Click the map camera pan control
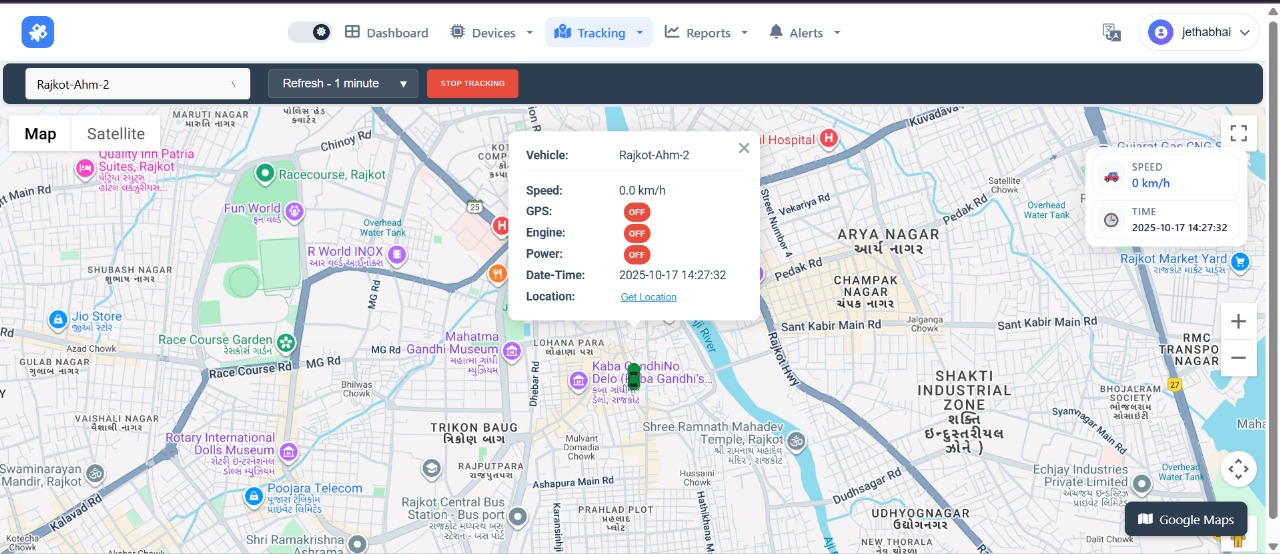This screenshot has width=1280, height=554. pos(1238,468)
